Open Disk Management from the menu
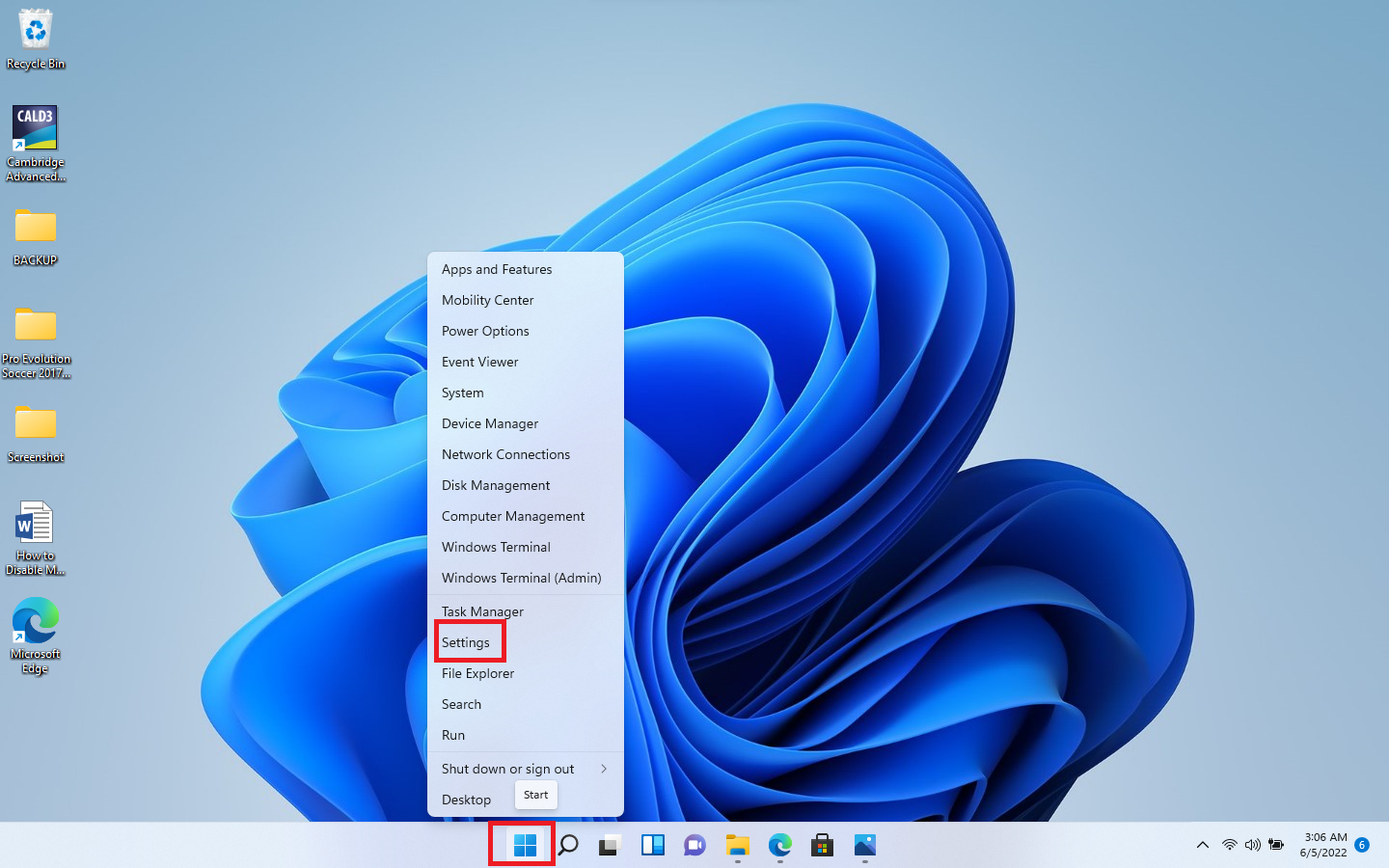 pos(526,485)
